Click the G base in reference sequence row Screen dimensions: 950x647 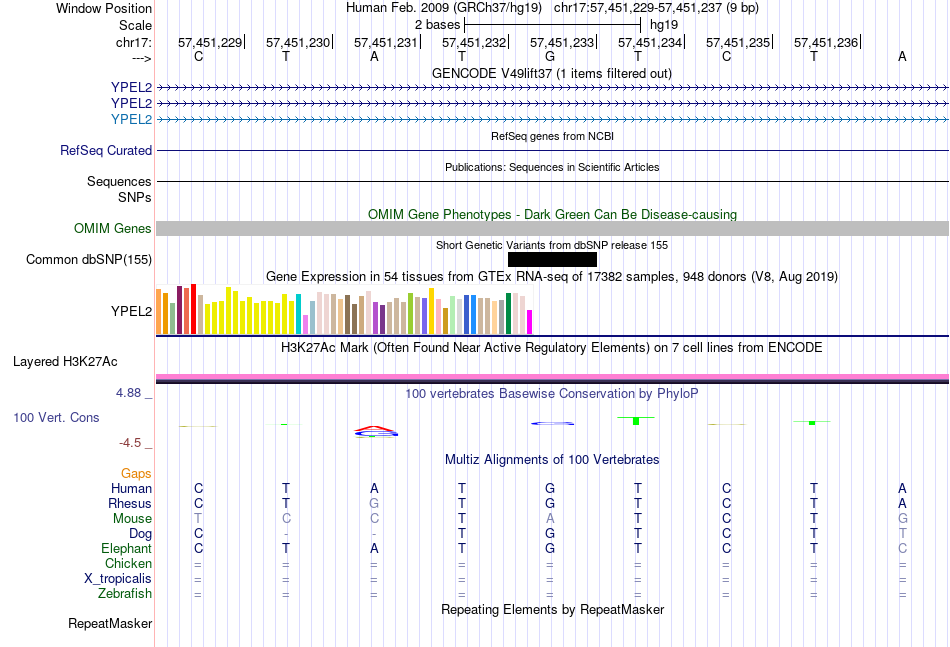[550, 56]
